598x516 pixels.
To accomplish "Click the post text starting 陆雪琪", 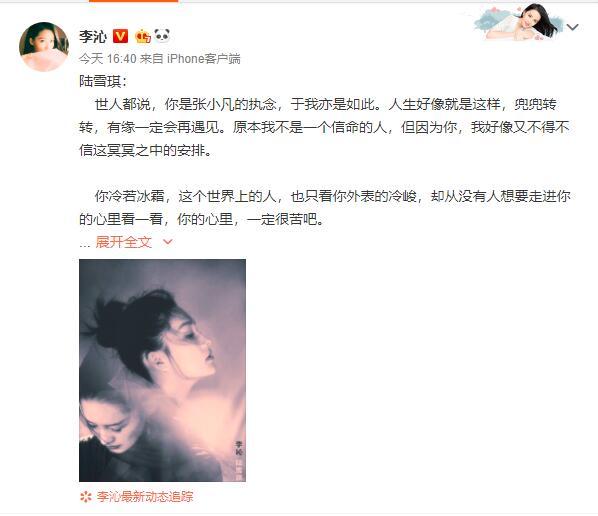I will tap(103, 81).
